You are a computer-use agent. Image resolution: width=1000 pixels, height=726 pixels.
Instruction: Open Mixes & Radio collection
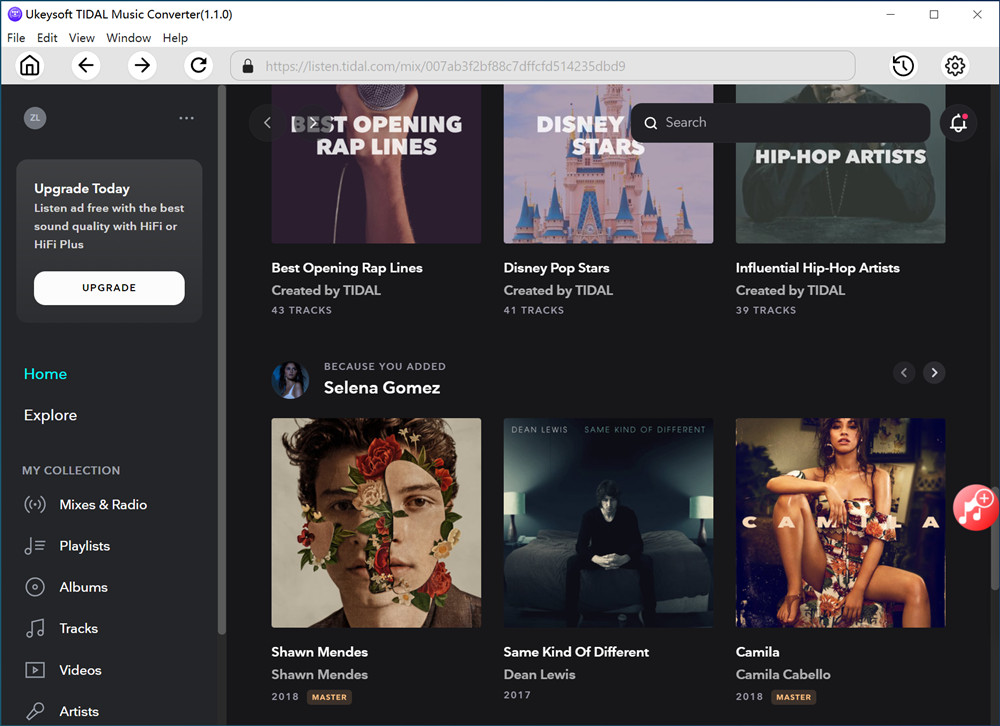[103, 505]
